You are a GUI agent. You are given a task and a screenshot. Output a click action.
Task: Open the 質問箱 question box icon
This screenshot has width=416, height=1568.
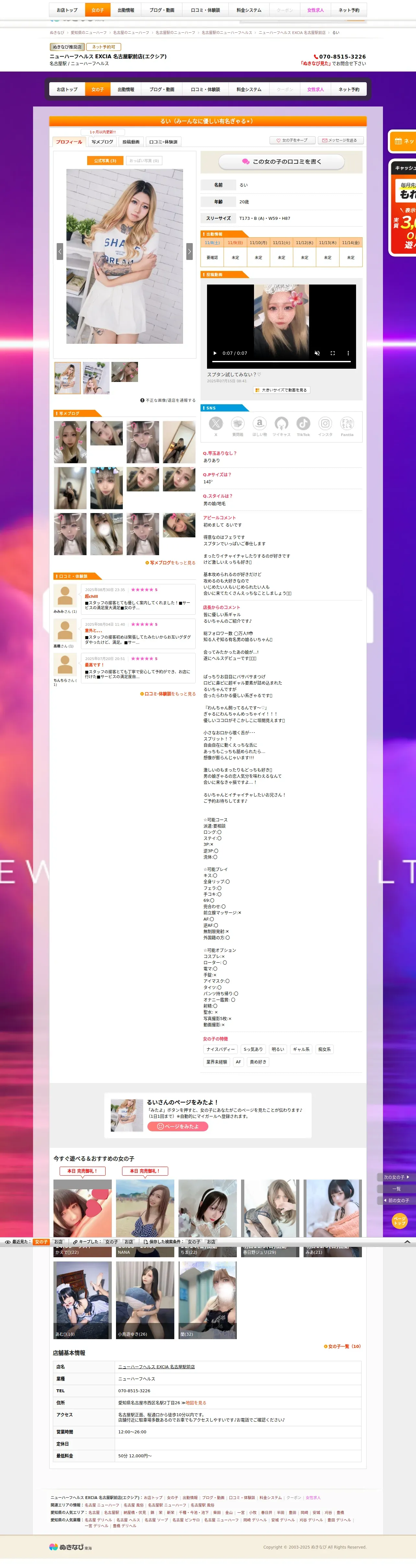pos(237,424)
